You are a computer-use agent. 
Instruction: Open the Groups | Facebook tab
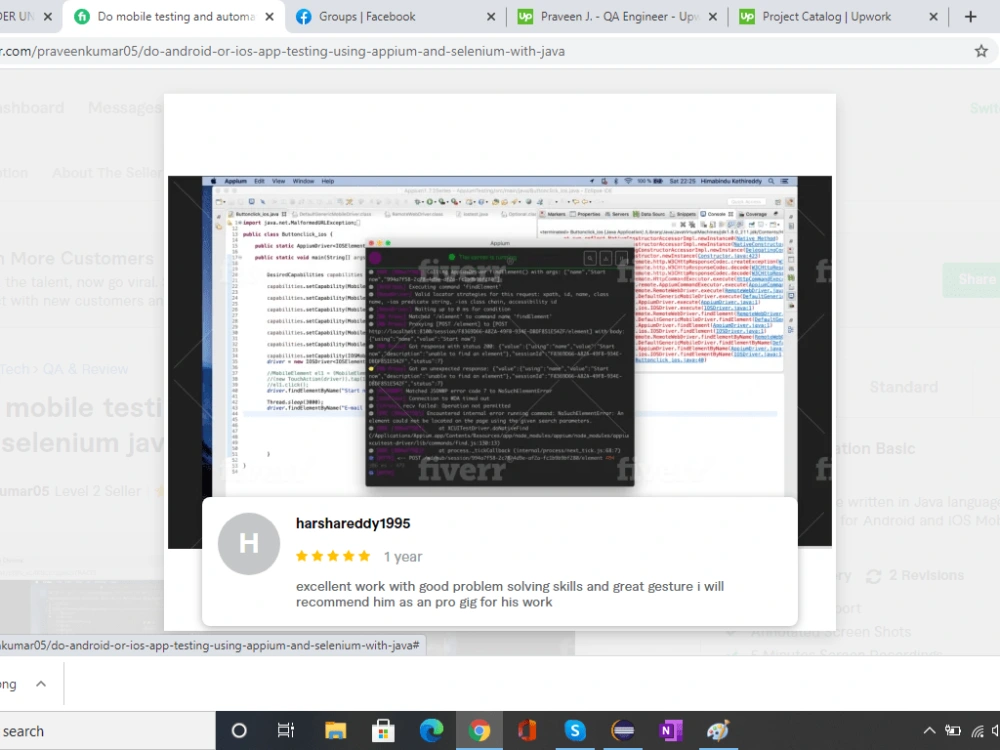pyautogui.click(x=366, y=17)
